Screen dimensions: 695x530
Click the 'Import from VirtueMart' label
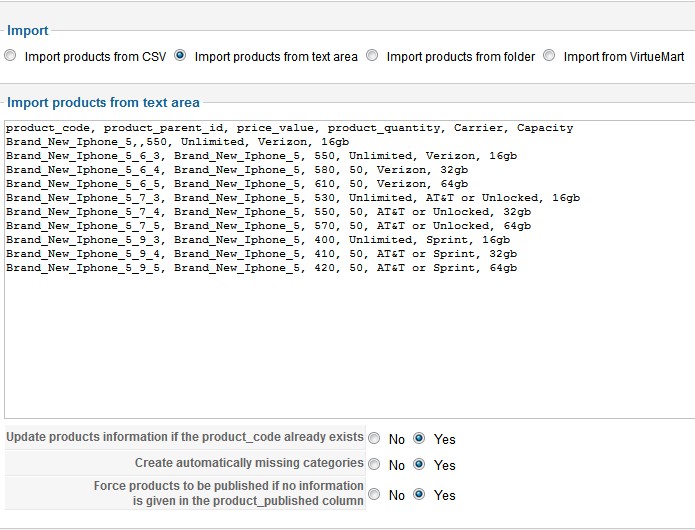click(x=624, y=57)
